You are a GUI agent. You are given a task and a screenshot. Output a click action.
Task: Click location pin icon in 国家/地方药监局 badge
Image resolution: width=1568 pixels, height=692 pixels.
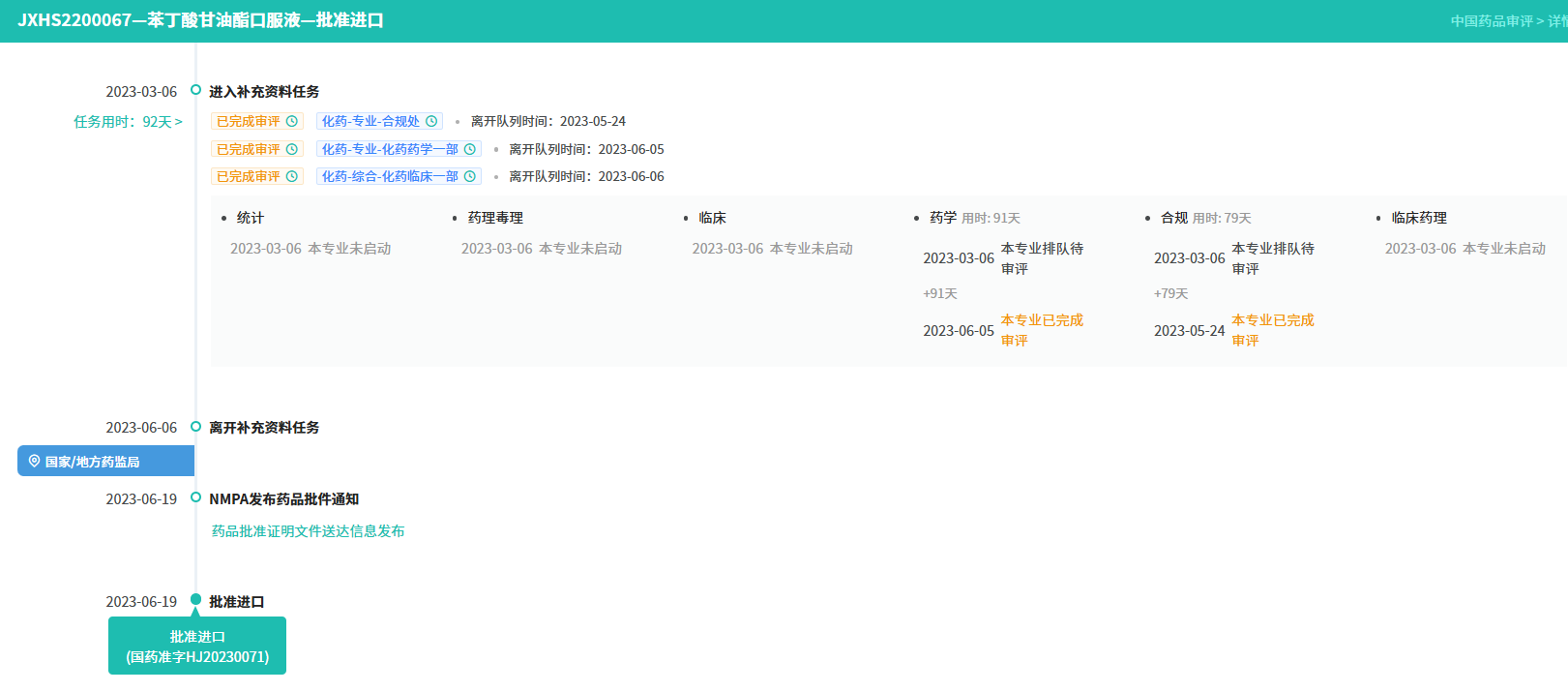[x=34, y=462]
